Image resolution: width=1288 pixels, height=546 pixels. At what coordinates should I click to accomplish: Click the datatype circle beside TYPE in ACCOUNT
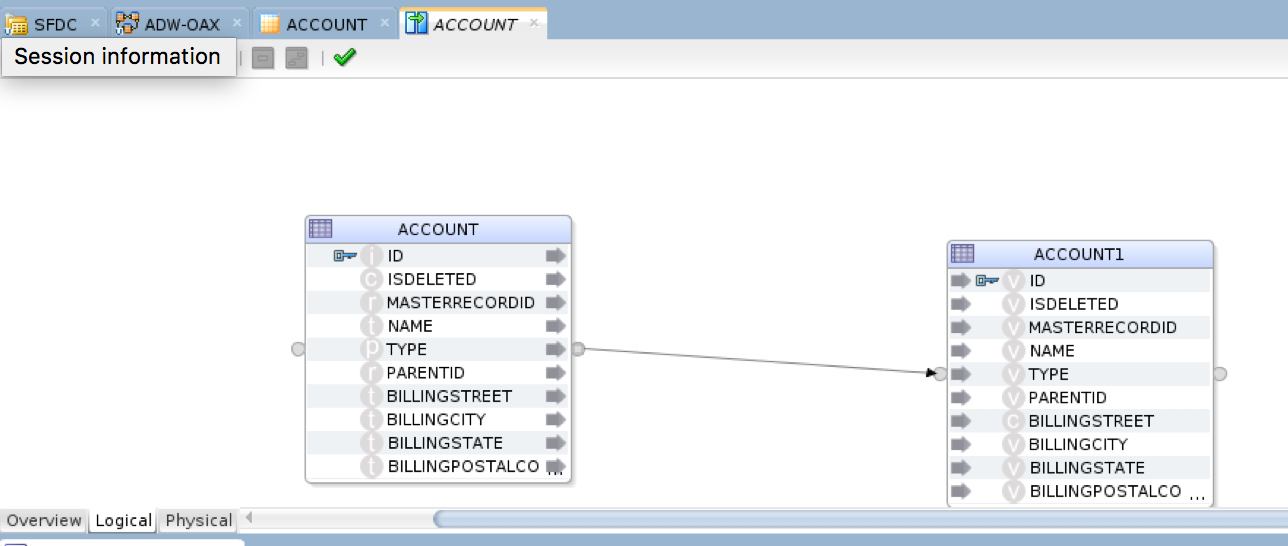pyautogui.click(x=371, y=350)
